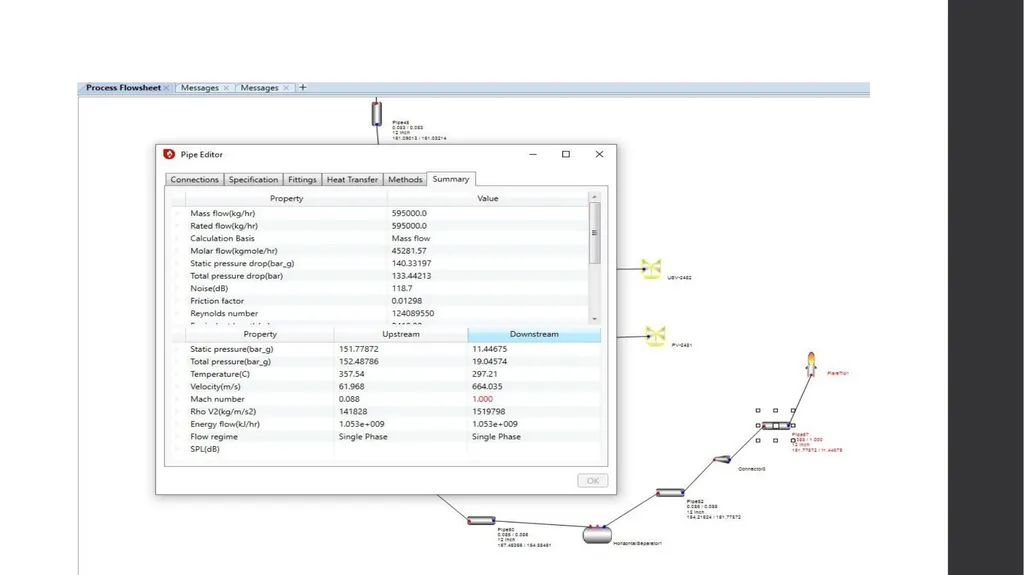Click the Pipe52 label text on flowsheet
Image resolution: width=1024 pixels, height=575 pixels.
pos(713,509)
